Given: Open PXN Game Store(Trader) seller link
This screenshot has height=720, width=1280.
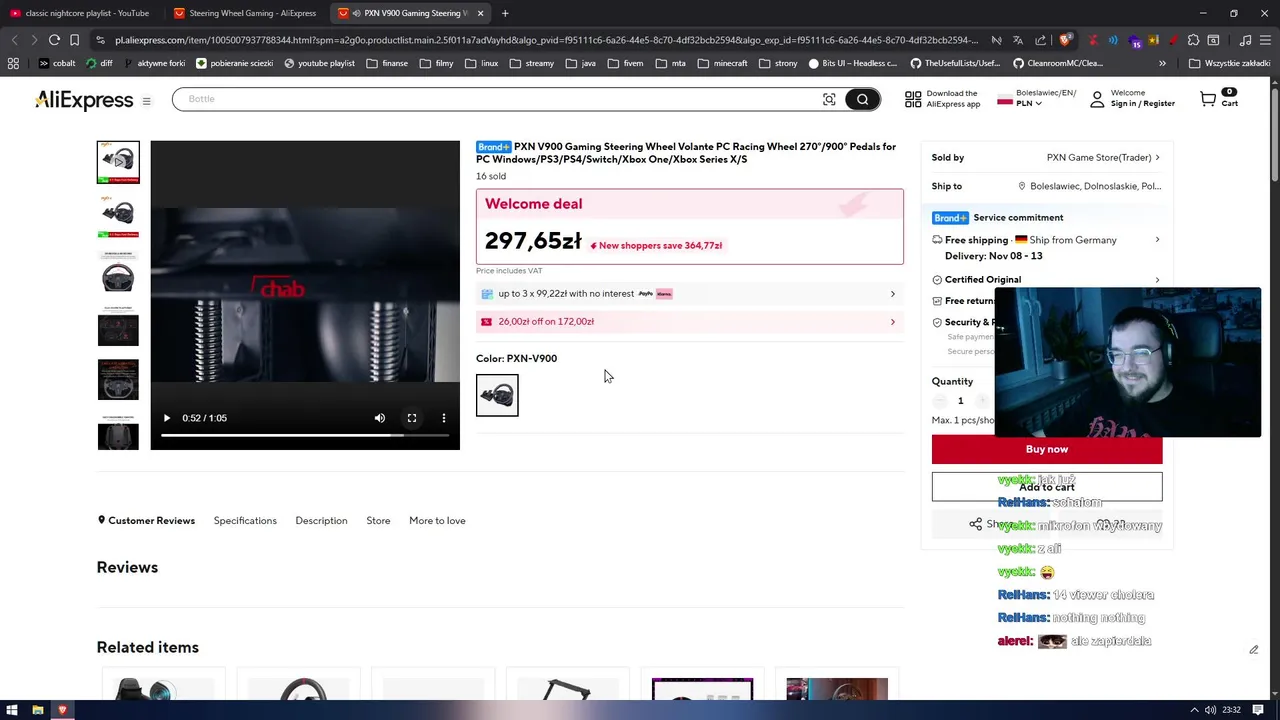Looking at the screenshot, I should [1103, 158].
